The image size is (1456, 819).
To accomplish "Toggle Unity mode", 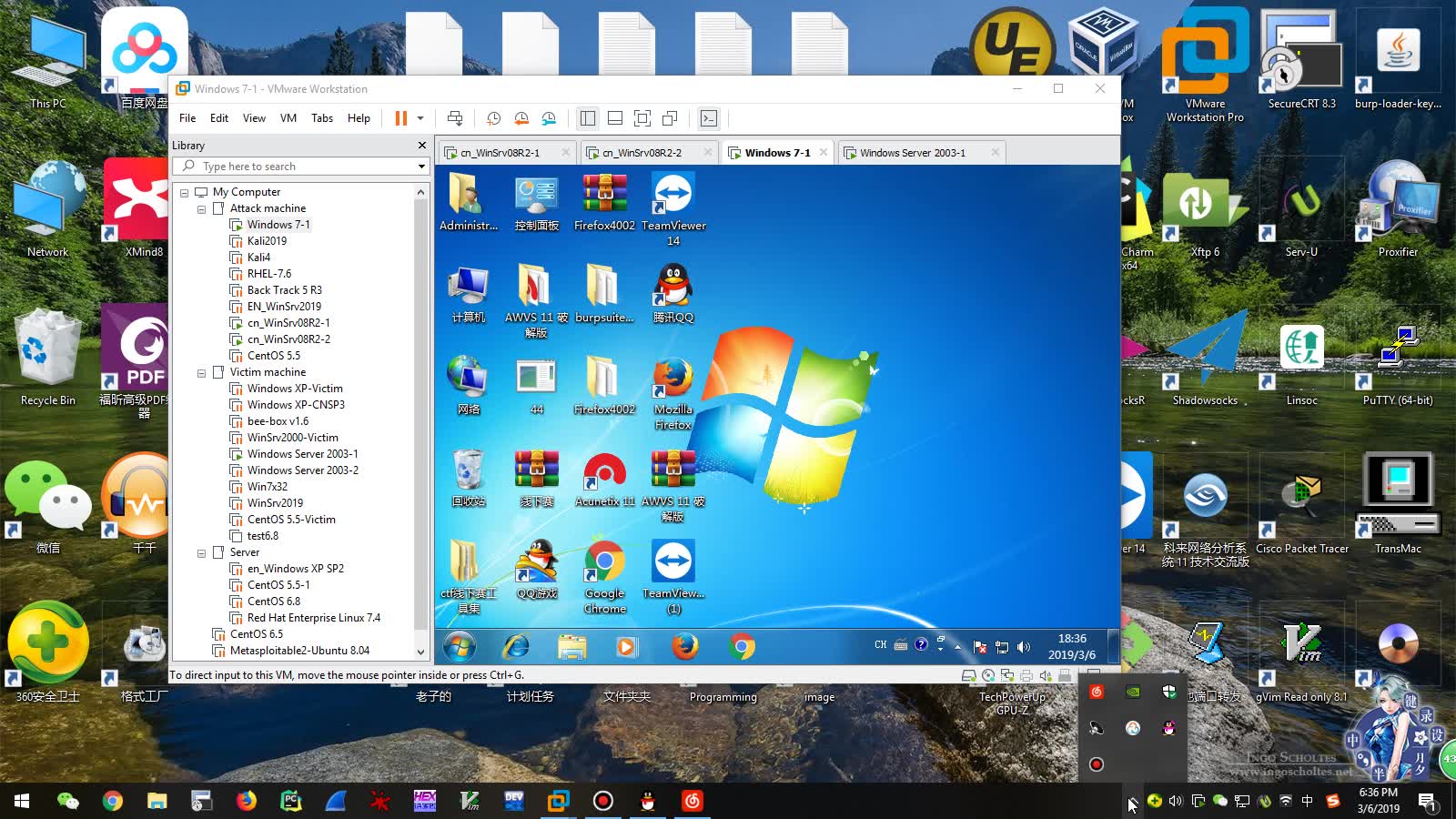I will tap(670, 118).
